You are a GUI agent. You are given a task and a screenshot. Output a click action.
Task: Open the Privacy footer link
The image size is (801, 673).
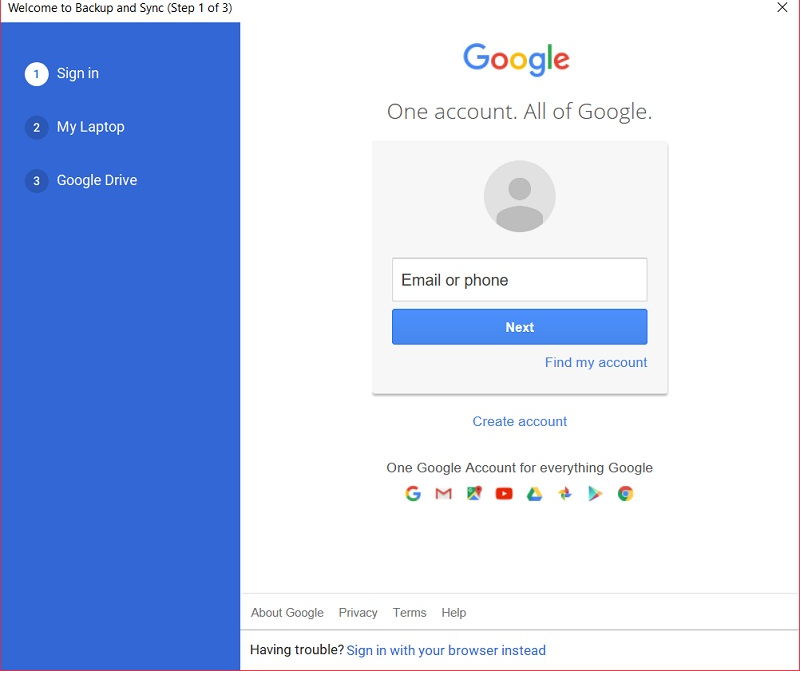358,613
